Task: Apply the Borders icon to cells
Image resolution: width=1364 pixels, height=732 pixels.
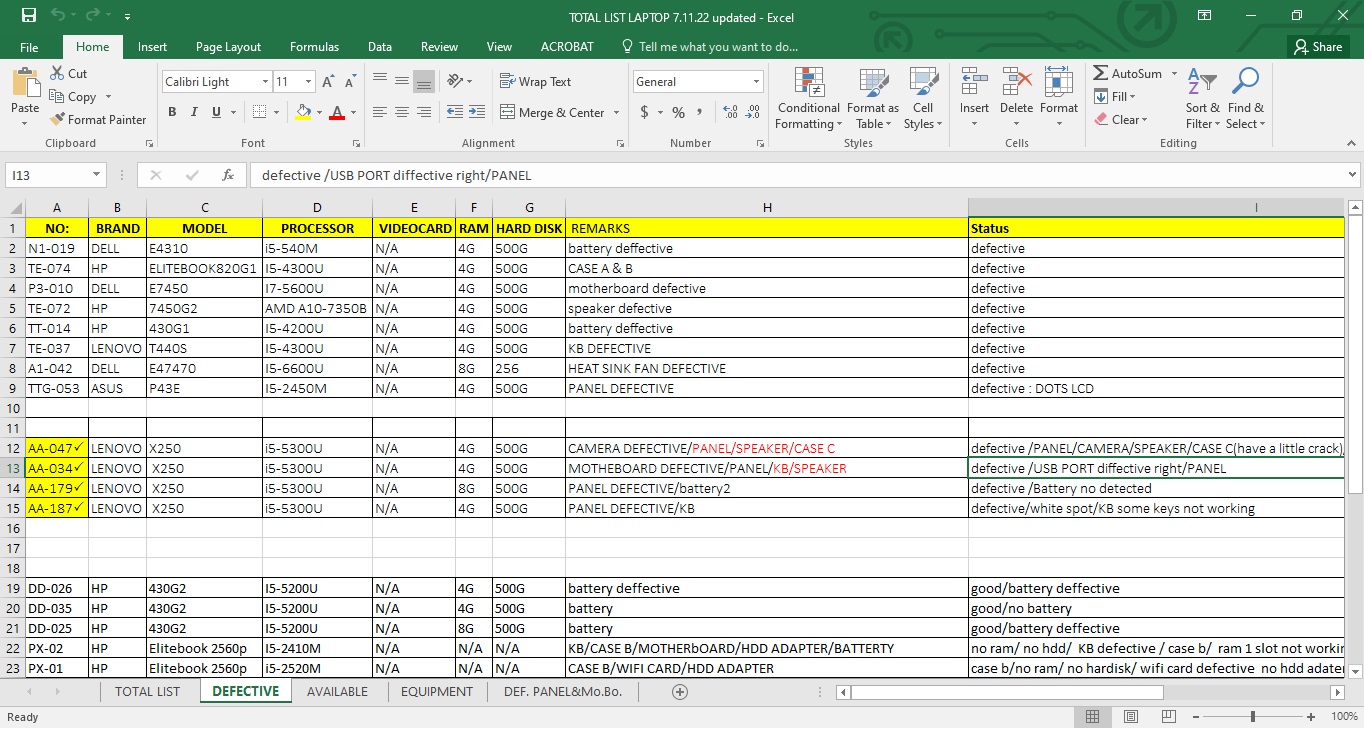Action: [x=259, y=112]
